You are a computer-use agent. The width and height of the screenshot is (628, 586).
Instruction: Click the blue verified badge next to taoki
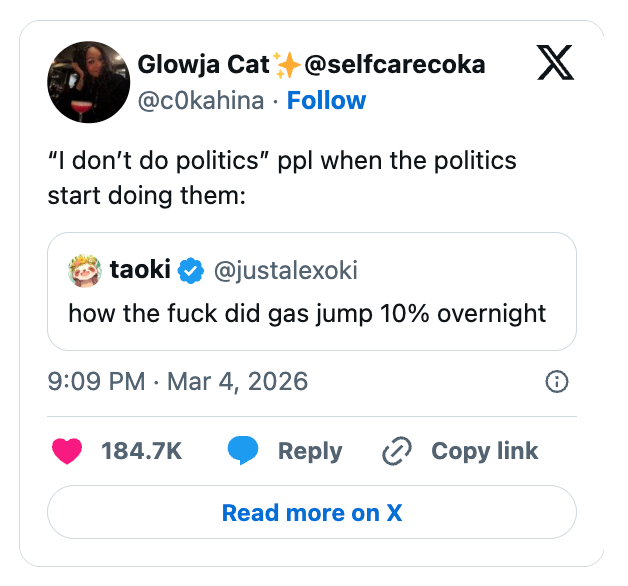191,270
